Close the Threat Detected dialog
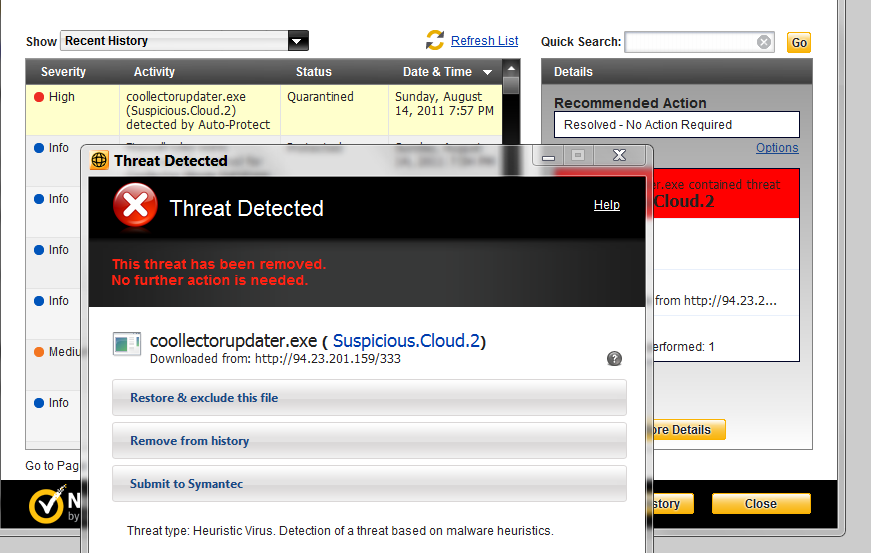The image size is (871, 553). [619, 155]
